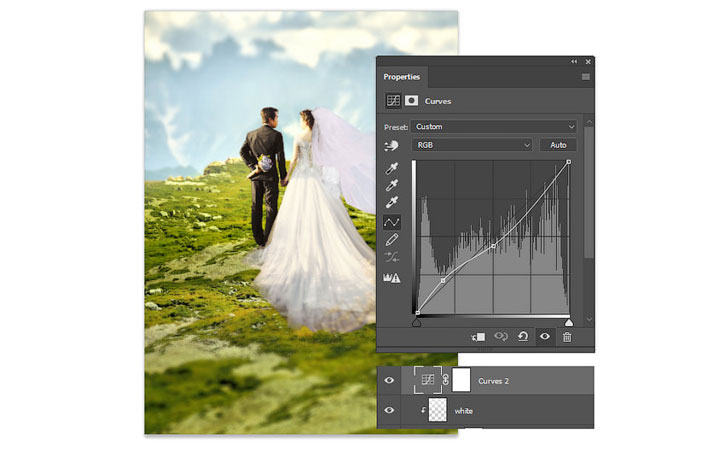Viewport: 725px width, 450px height.
Task: Select the white layer thumbnail
Action: tap(437, 410)
